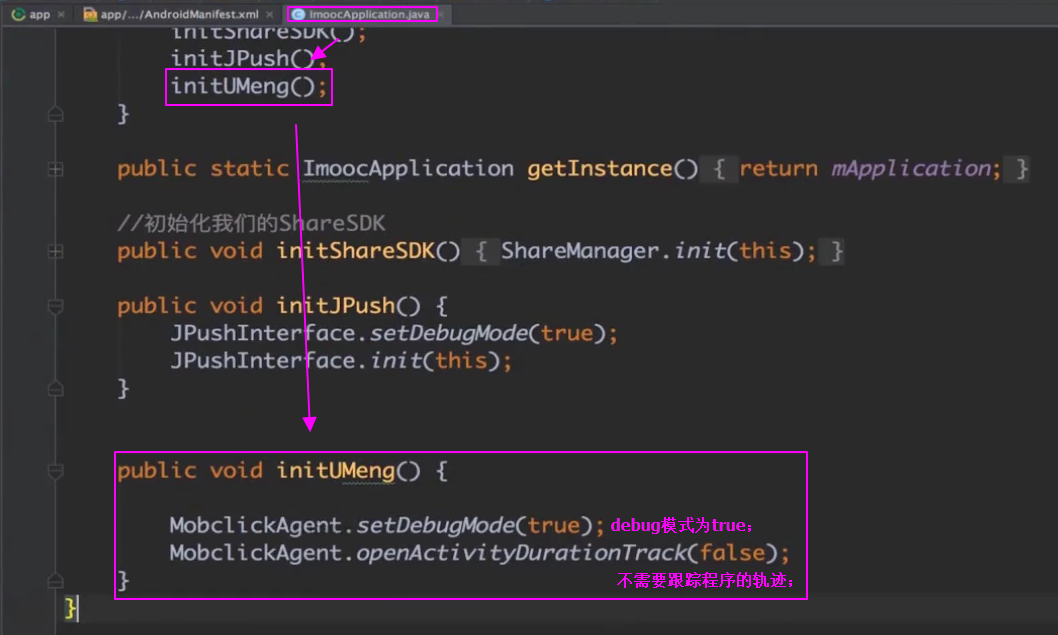
Task: Click JPushInterface.setDebugMode(true) line
Action: 393,333
